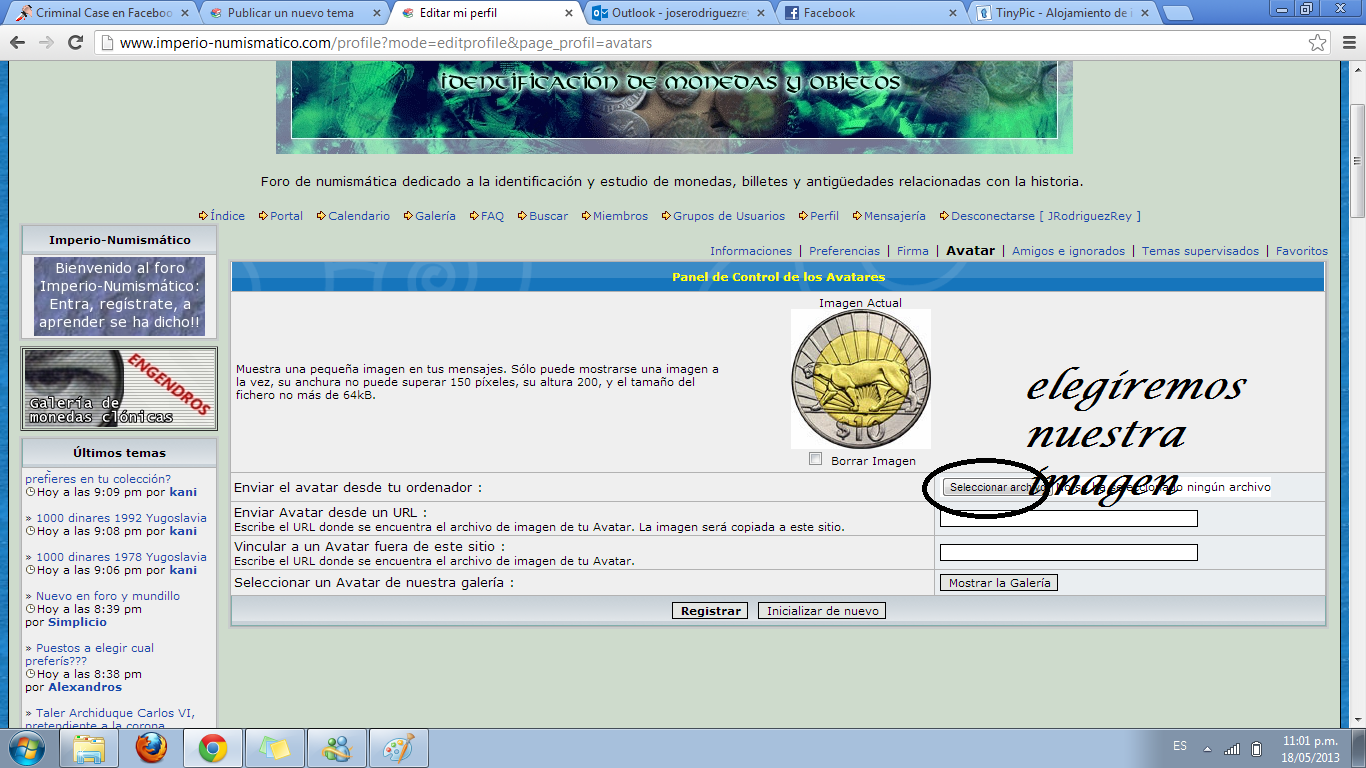The width and height of the screenshot is (1366, 768).
Task: Open the user profile Simplicio
Action: coord(77,622)
